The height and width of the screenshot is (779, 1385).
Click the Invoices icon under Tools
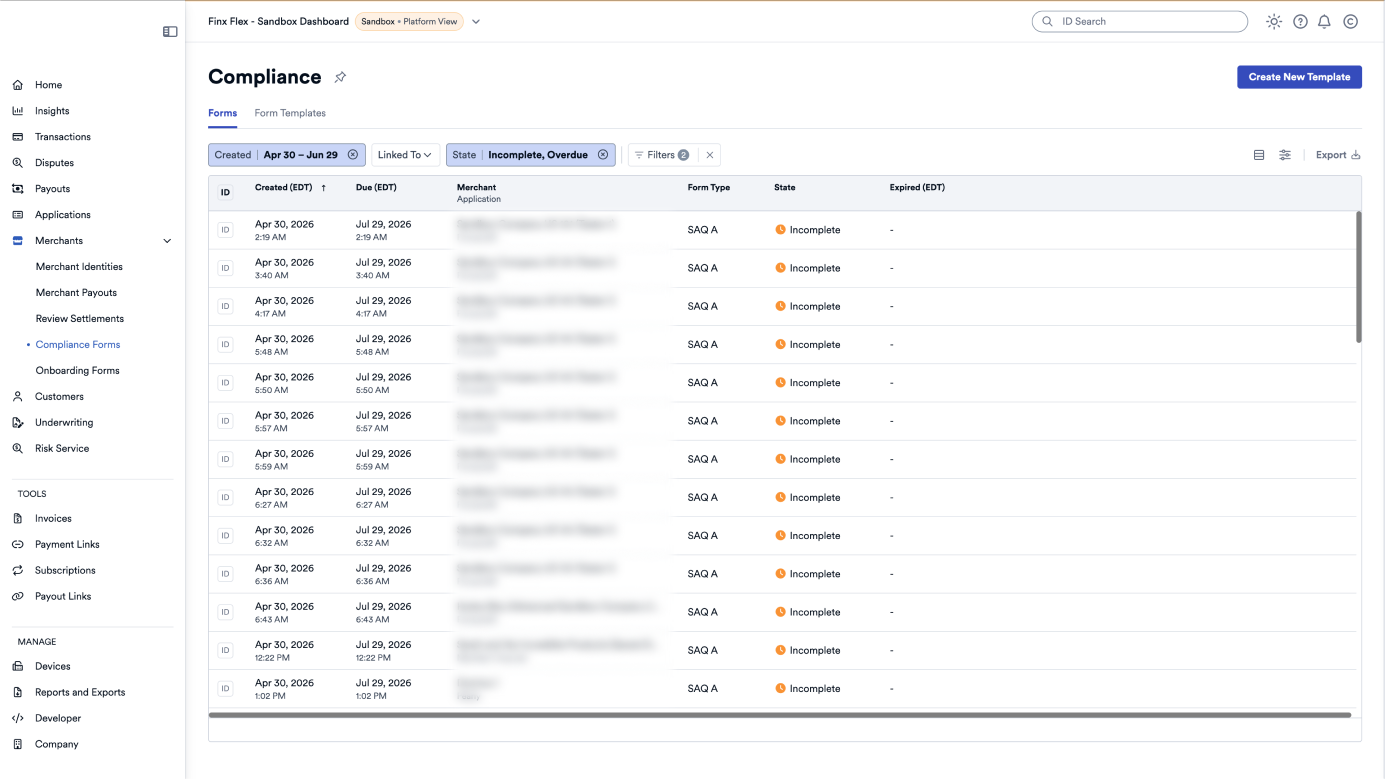point(18,519)
